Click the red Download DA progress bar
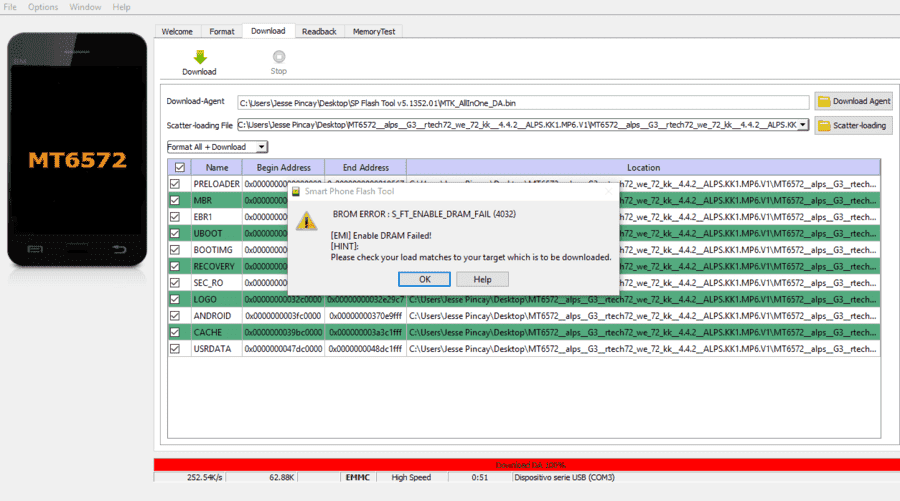The height and width of the screenshot is (501, 900). click(x=527, y=465)
